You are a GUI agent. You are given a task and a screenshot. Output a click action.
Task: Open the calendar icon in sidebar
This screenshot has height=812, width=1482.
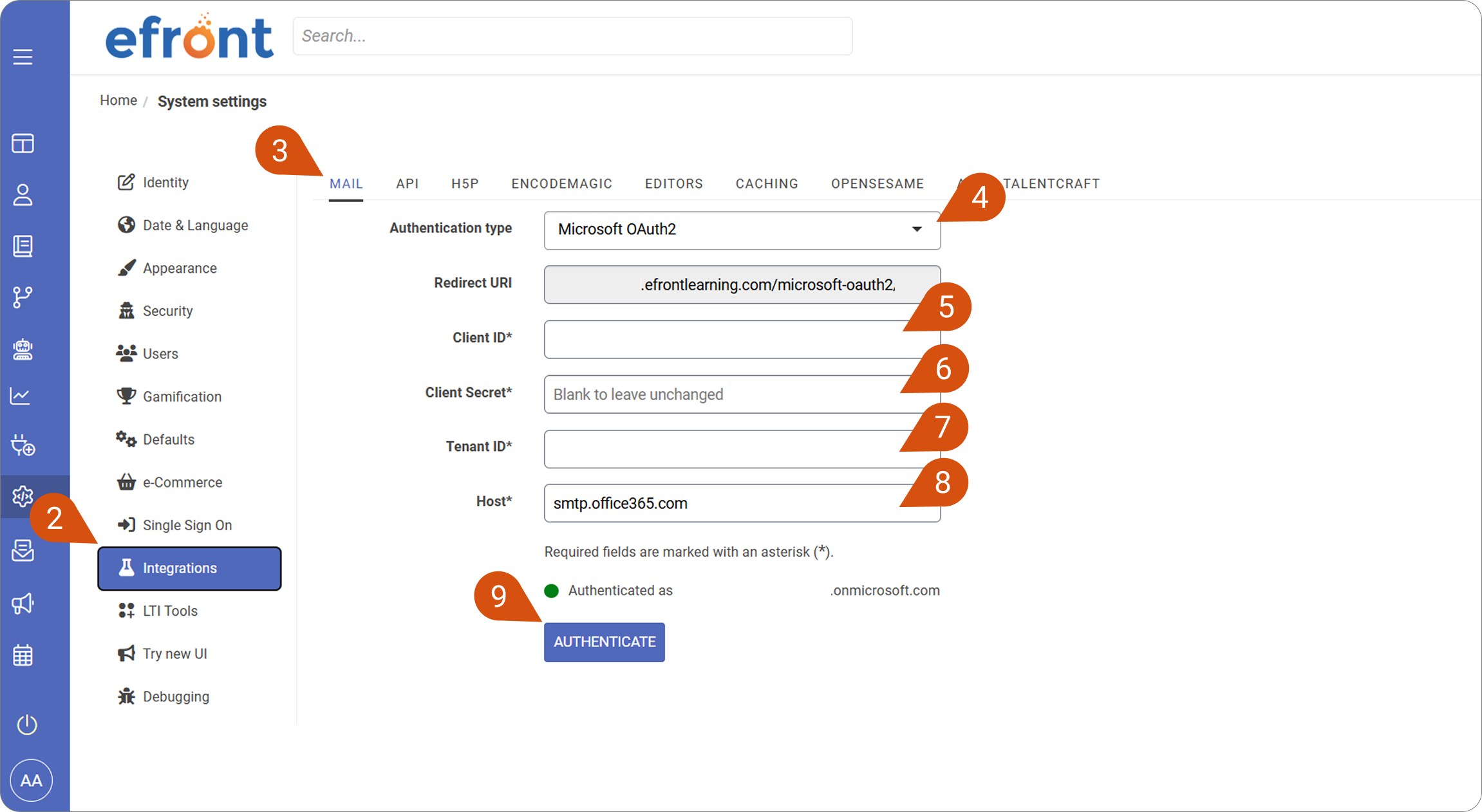tap(23, 655)
